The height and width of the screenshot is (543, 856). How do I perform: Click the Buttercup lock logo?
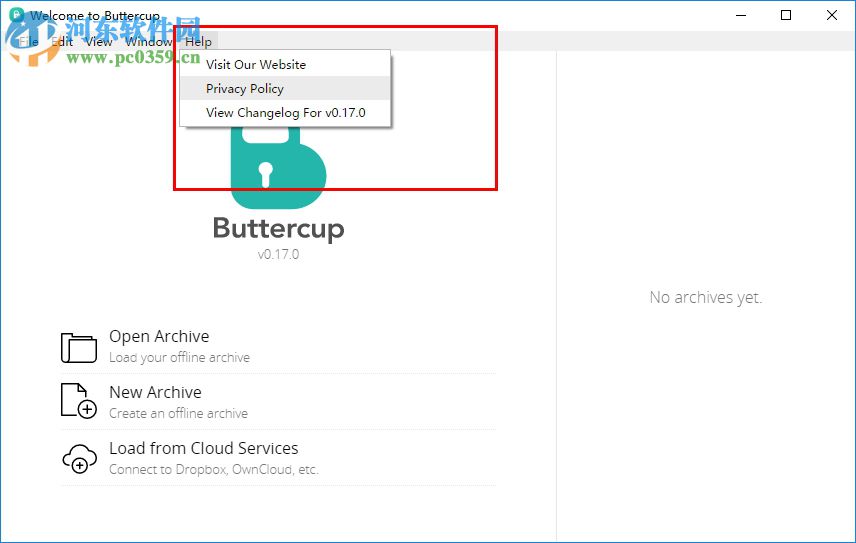pyautogui.click(x=278, y=166)
